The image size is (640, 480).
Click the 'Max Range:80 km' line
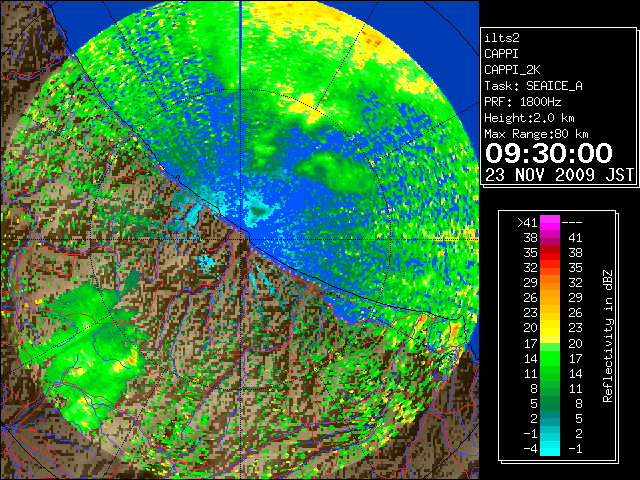tap(536, 134)
